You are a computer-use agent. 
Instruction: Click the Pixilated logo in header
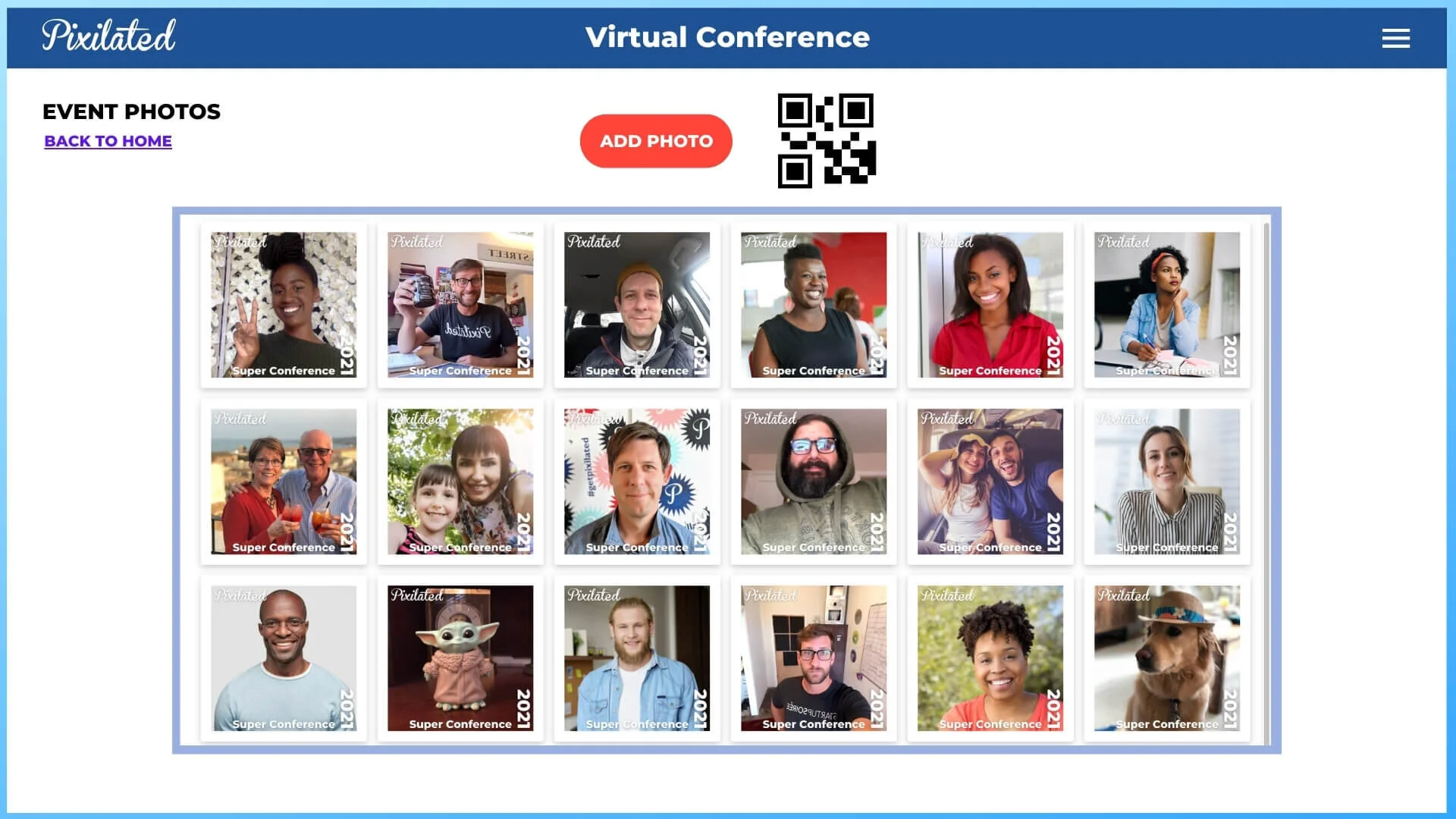point(108,35)
